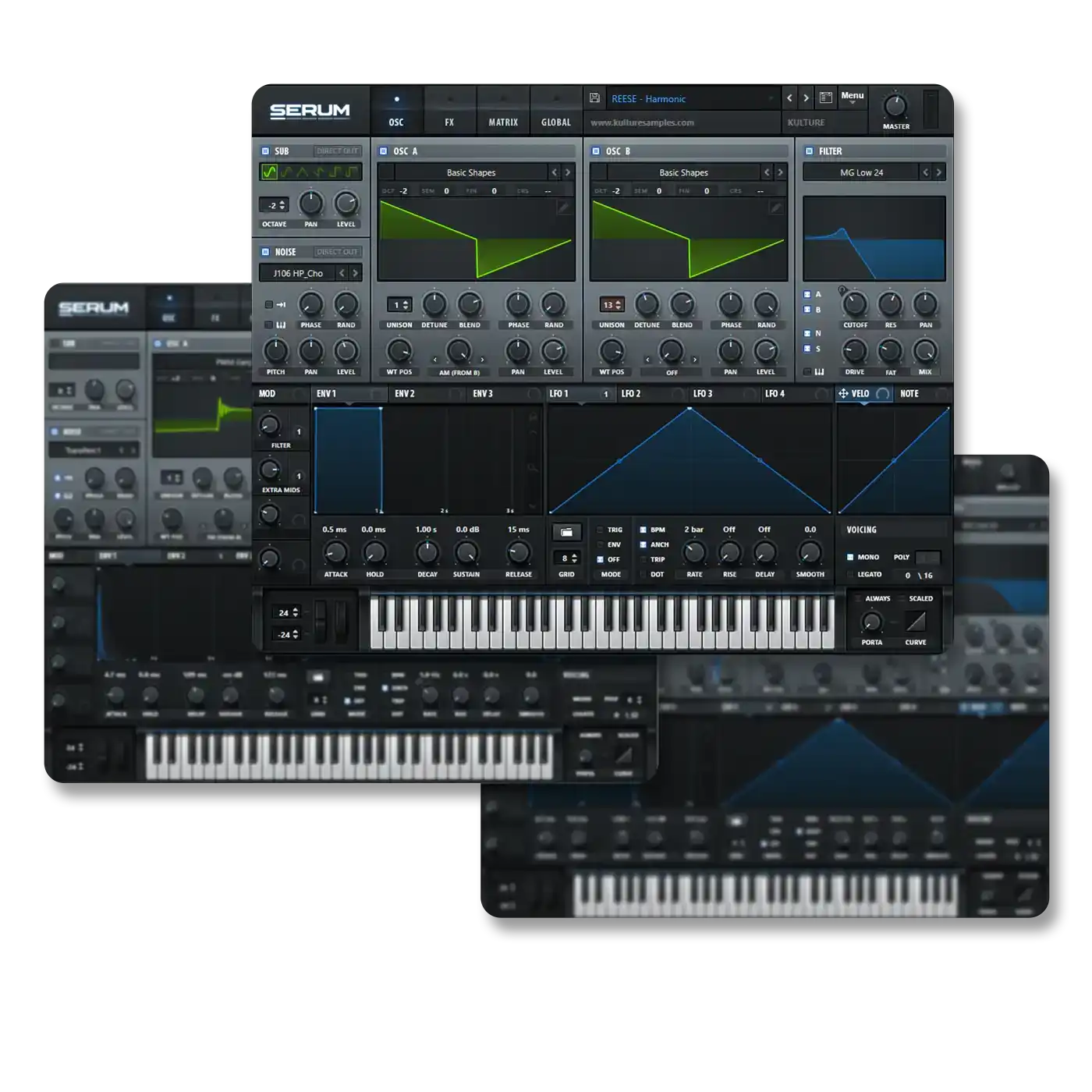Click the SUB DIRECT OUT button
The image size is (1092, 1092).
tap(337, 151)
